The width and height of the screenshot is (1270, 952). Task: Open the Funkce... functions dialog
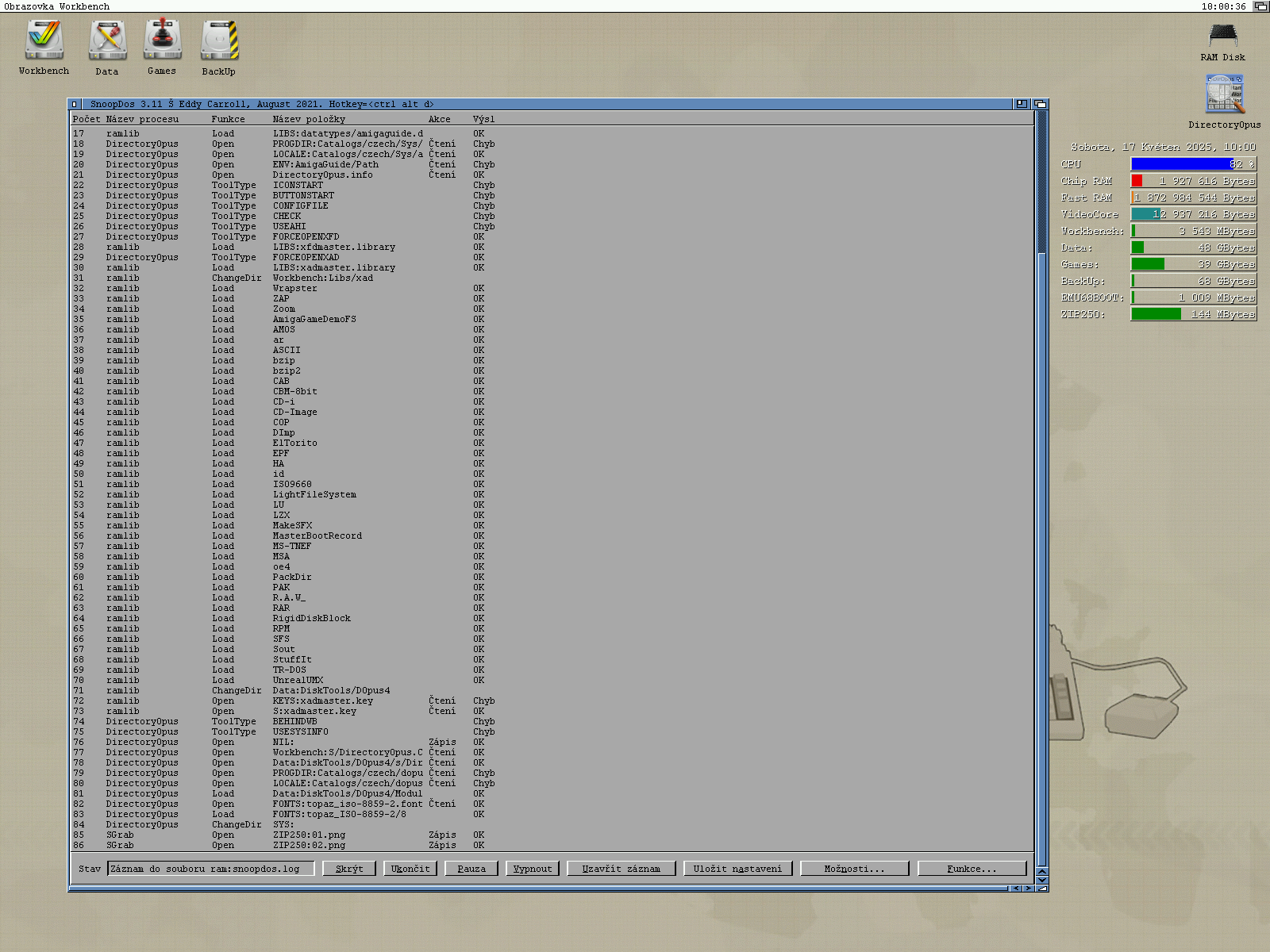972,869
